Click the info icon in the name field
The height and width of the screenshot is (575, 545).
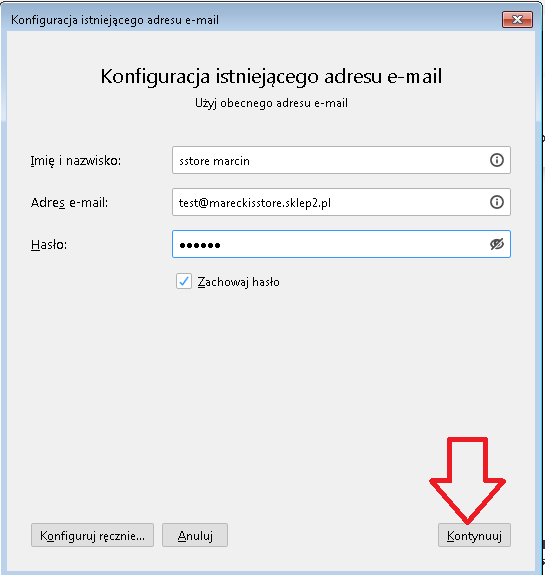tap(497, 160)
